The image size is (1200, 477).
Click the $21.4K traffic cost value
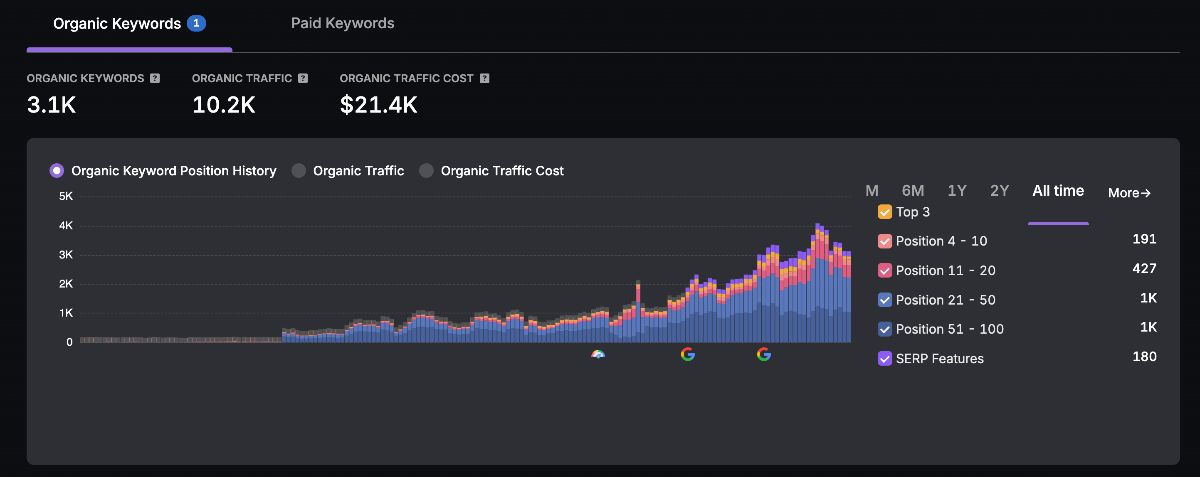tap(379, 104)
